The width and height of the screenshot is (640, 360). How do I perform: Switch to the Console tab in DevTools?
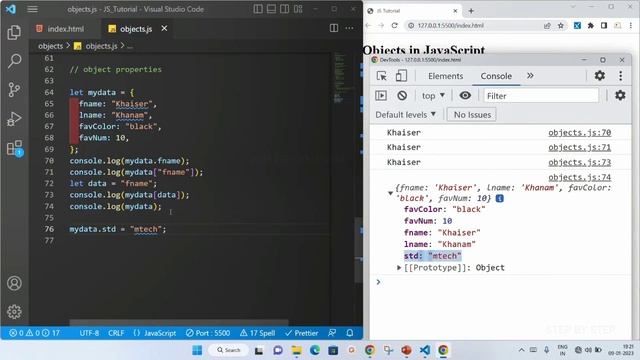[496, 76]
